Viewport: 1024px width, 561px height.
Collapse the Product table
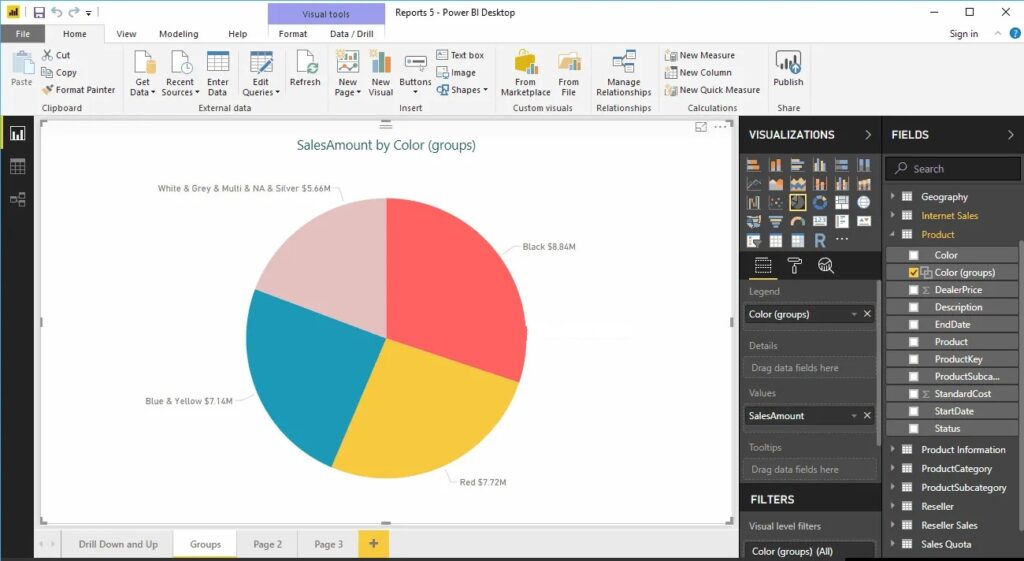point(893,234)
